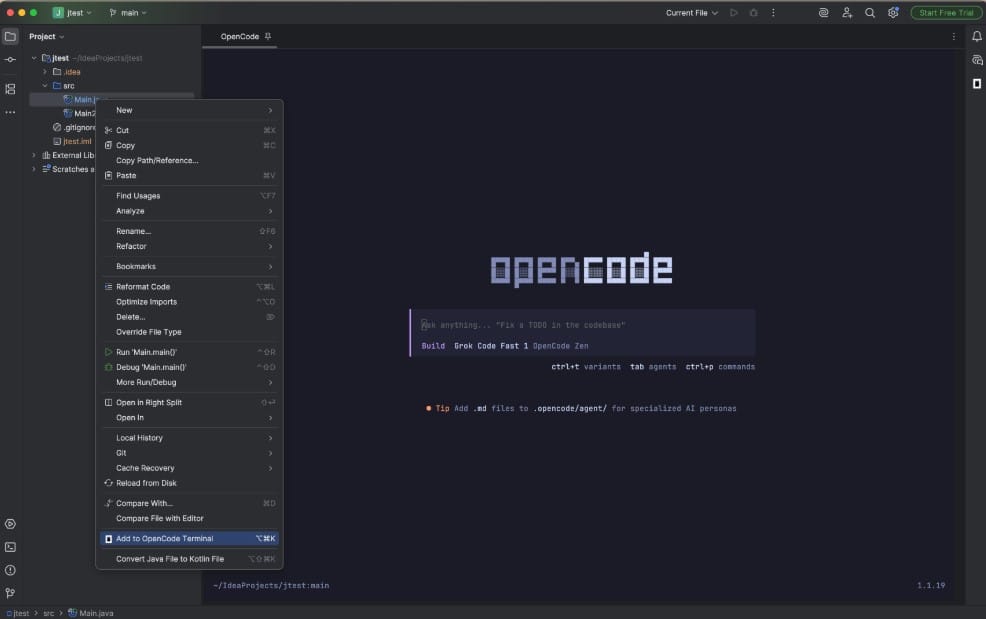
Task: Click the Cut scissors icon in context menu
Action: tap(108, 130)
